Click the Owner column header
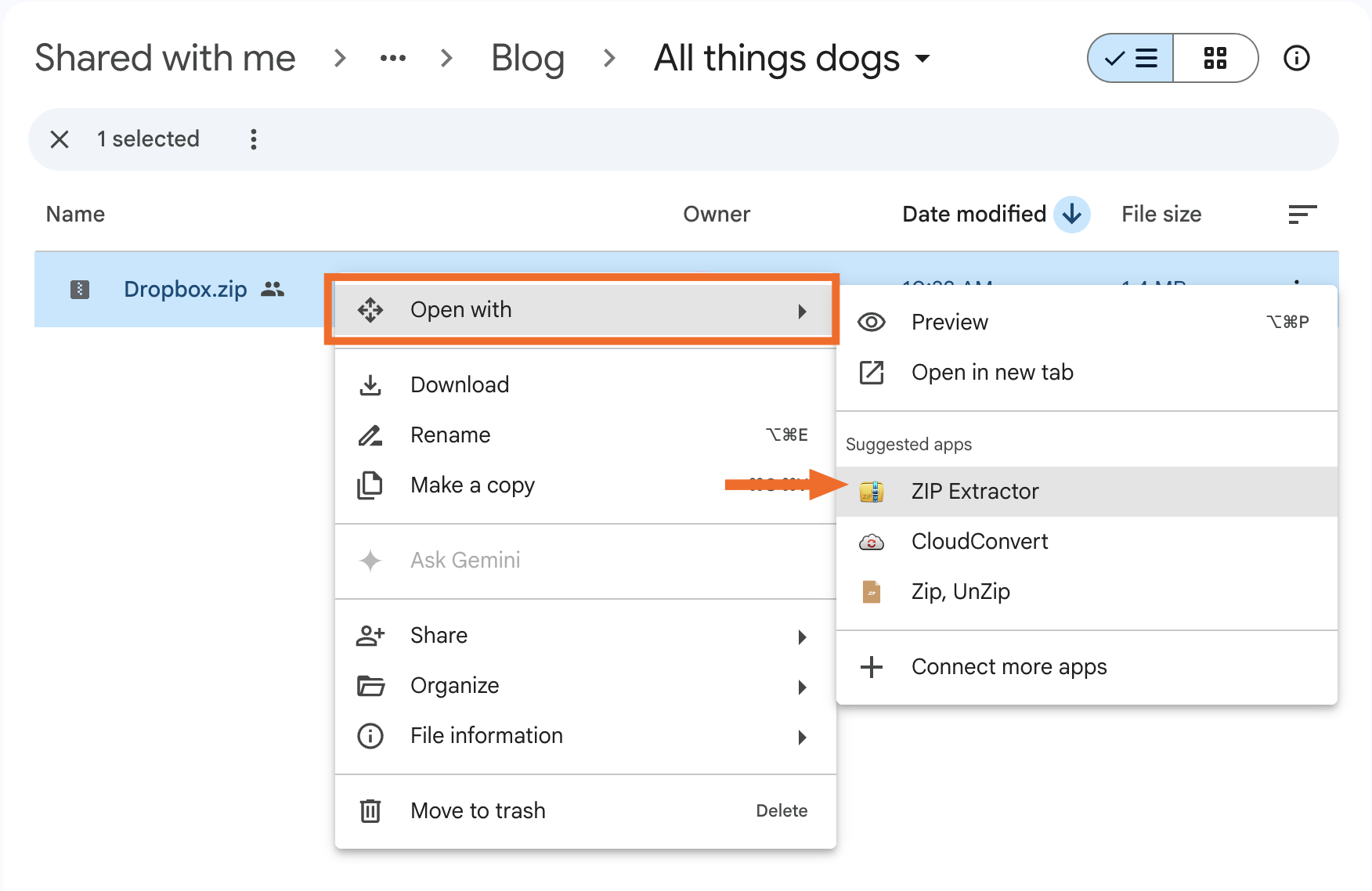1372x891 pixels. point(717,214)
